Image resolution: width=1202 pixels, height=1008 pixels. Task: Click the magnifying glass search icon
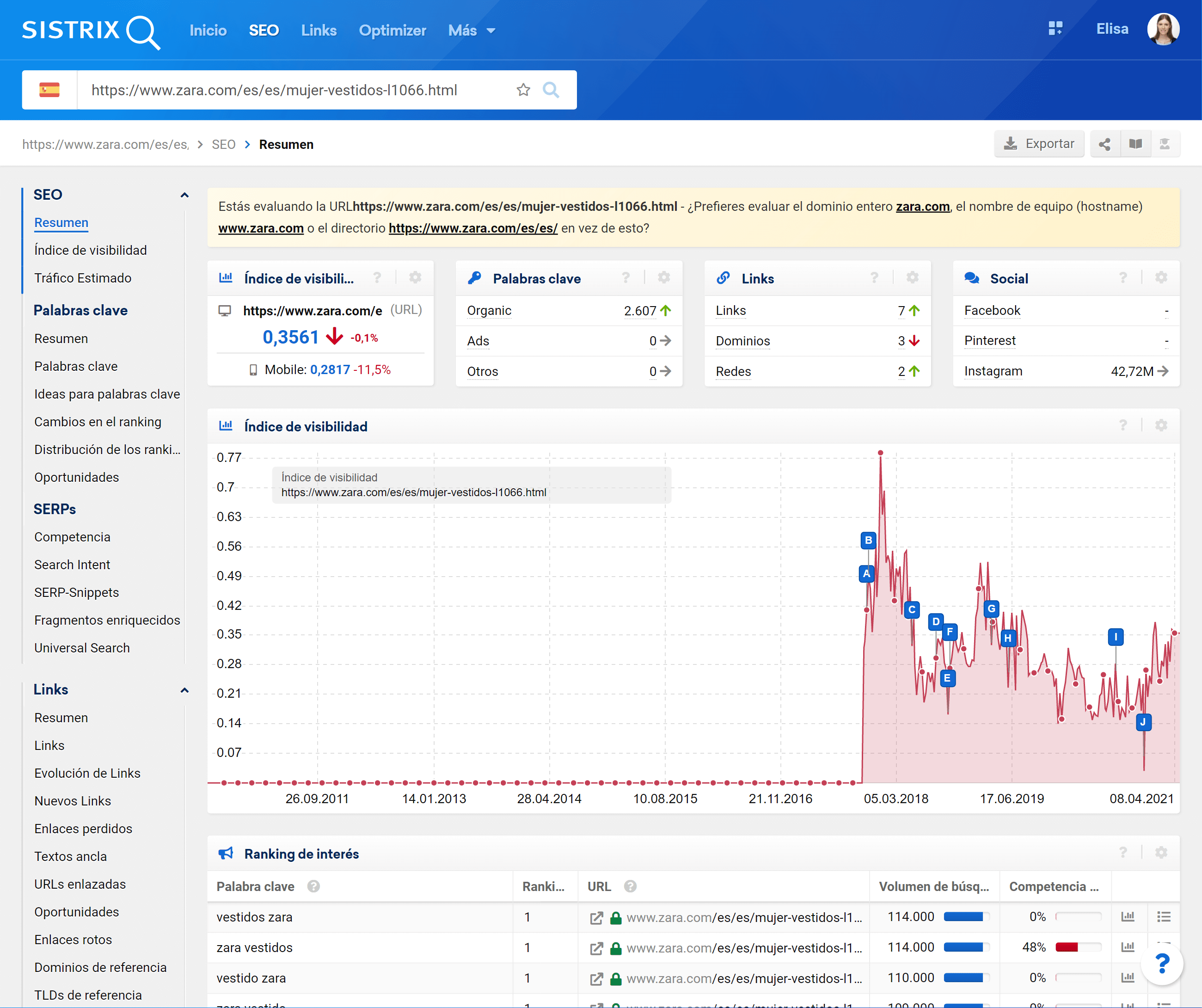(550, 90)
